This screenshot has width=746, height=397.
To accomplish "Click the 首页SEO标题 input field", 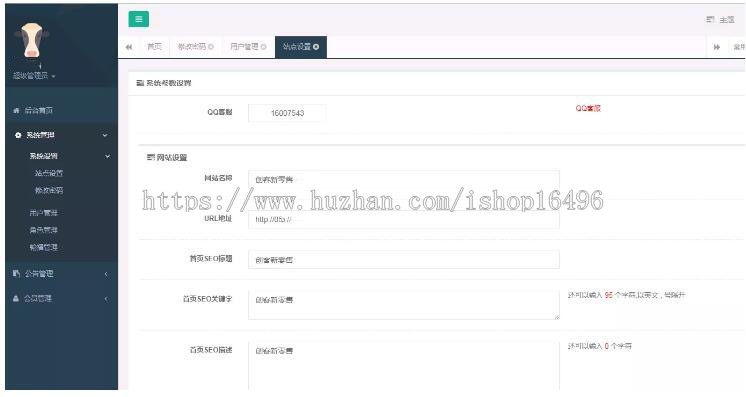I will pyautogui.click(x=404, y=260).
